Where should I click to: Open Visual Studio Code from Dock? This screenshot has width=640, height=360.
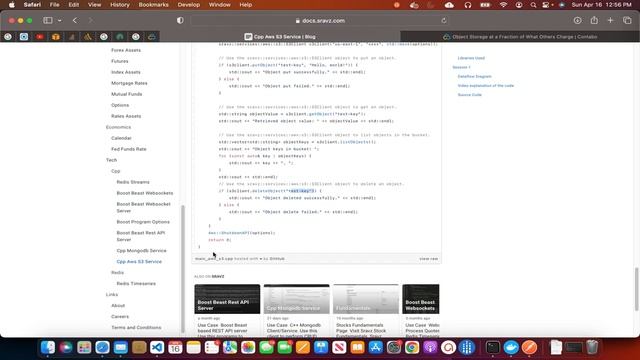(157, 347)
